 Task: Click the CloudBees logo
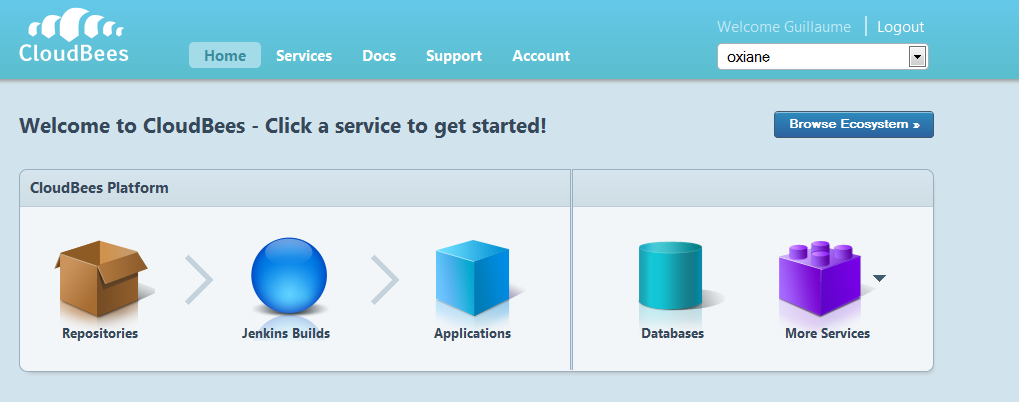click(74, 39)
